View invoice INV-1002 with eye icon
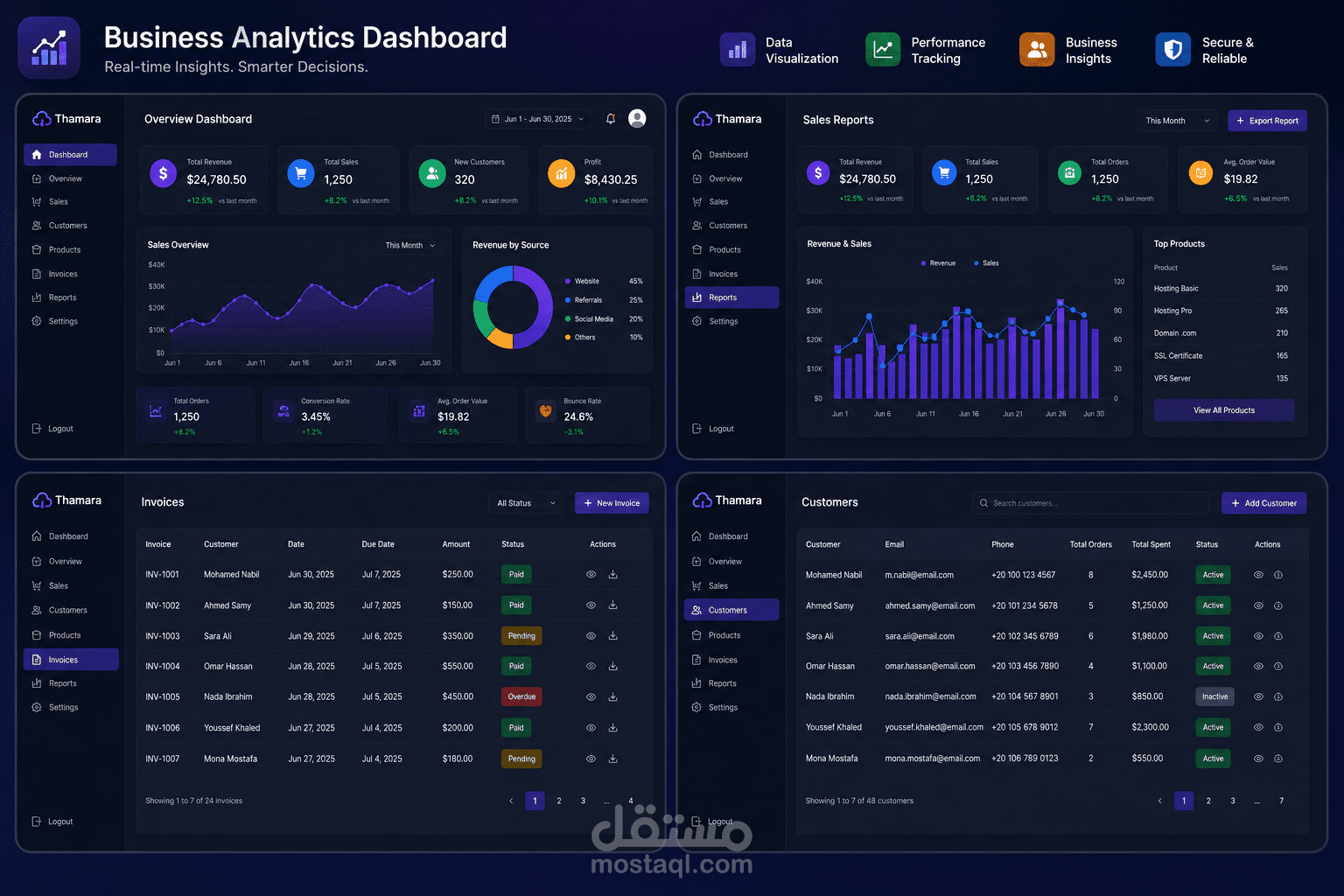The width and height of the screenshot is (1344, 896). pos(591,605)
